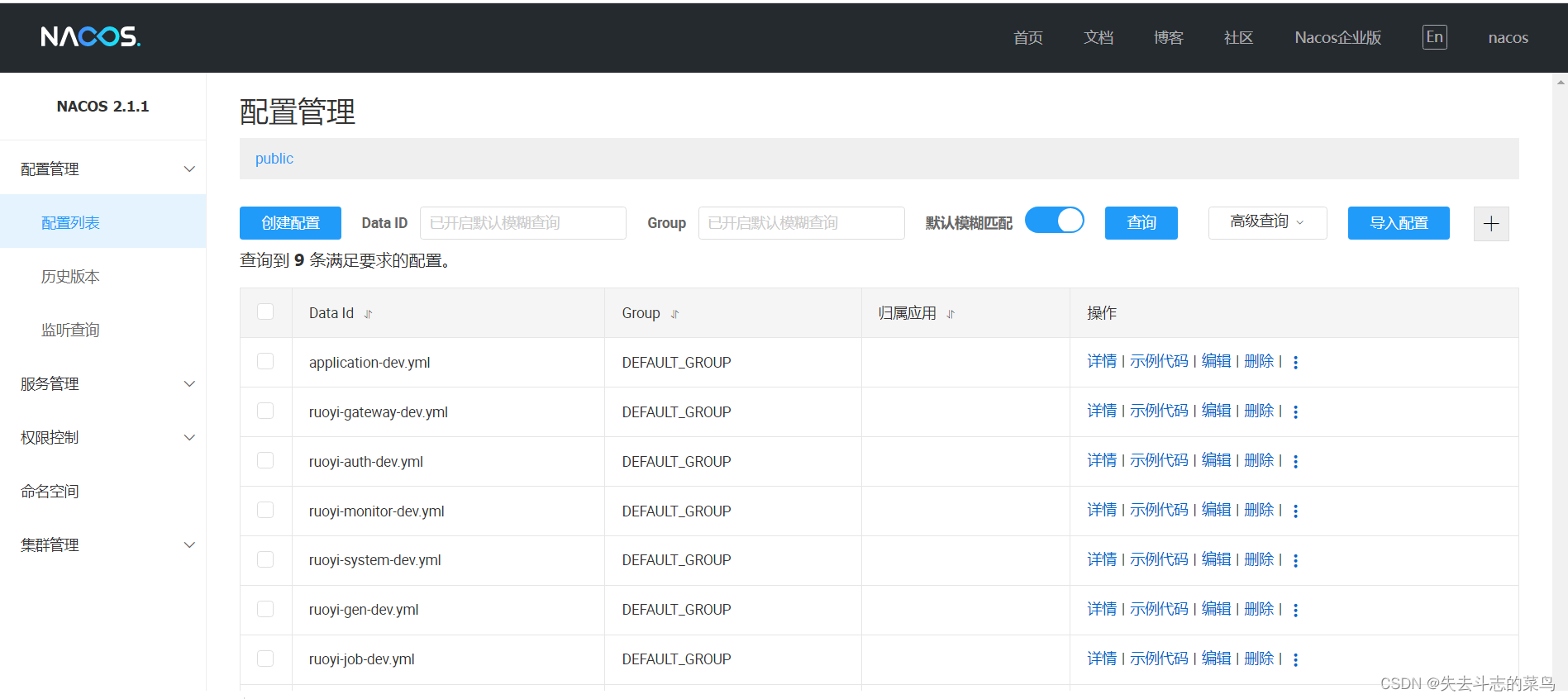
Task: Open more options for ruoyi-auth-dev.yml
Action: click(1295, 461)
